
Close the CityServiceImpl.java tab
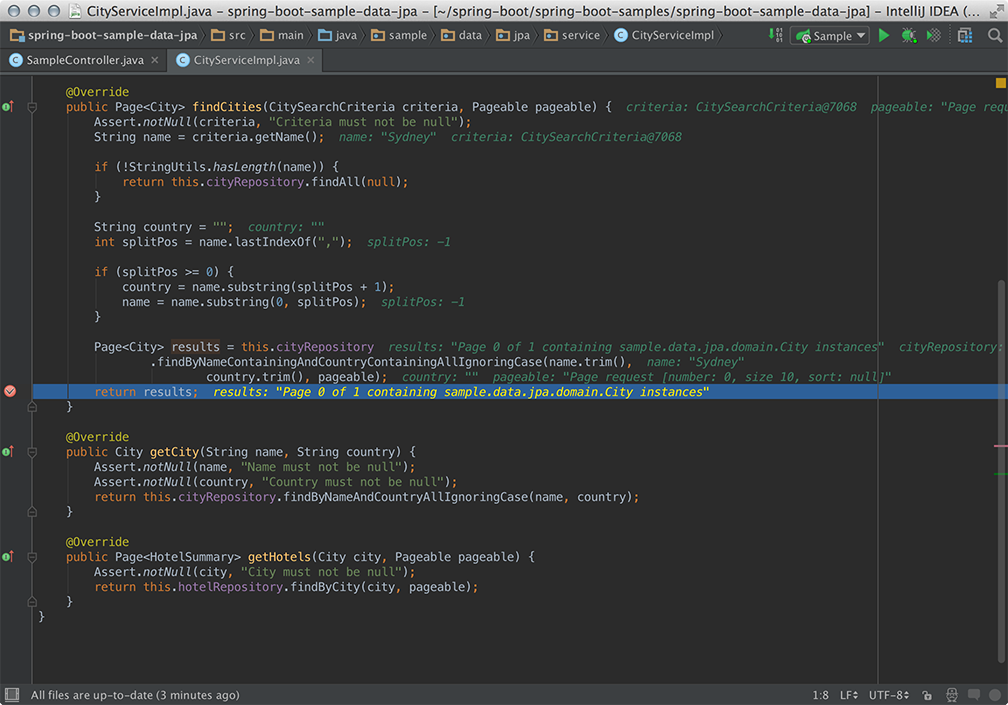click(x=311, y=60)
